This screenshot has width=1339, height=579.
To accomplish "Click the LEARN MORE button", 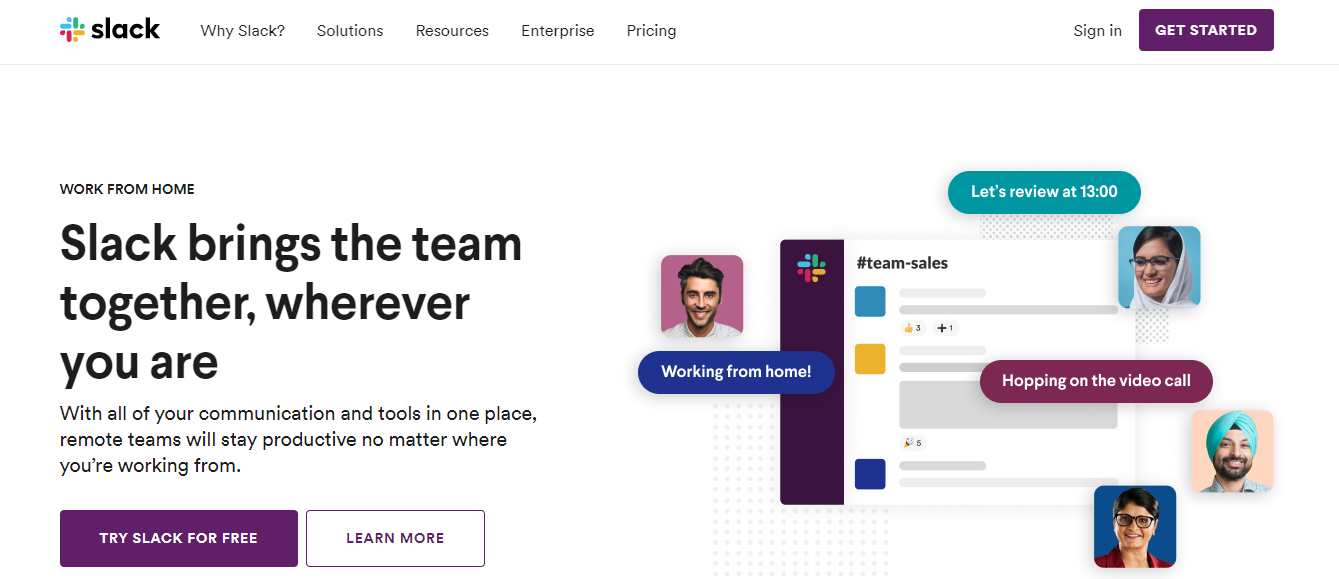I will [x=395, y=538].
